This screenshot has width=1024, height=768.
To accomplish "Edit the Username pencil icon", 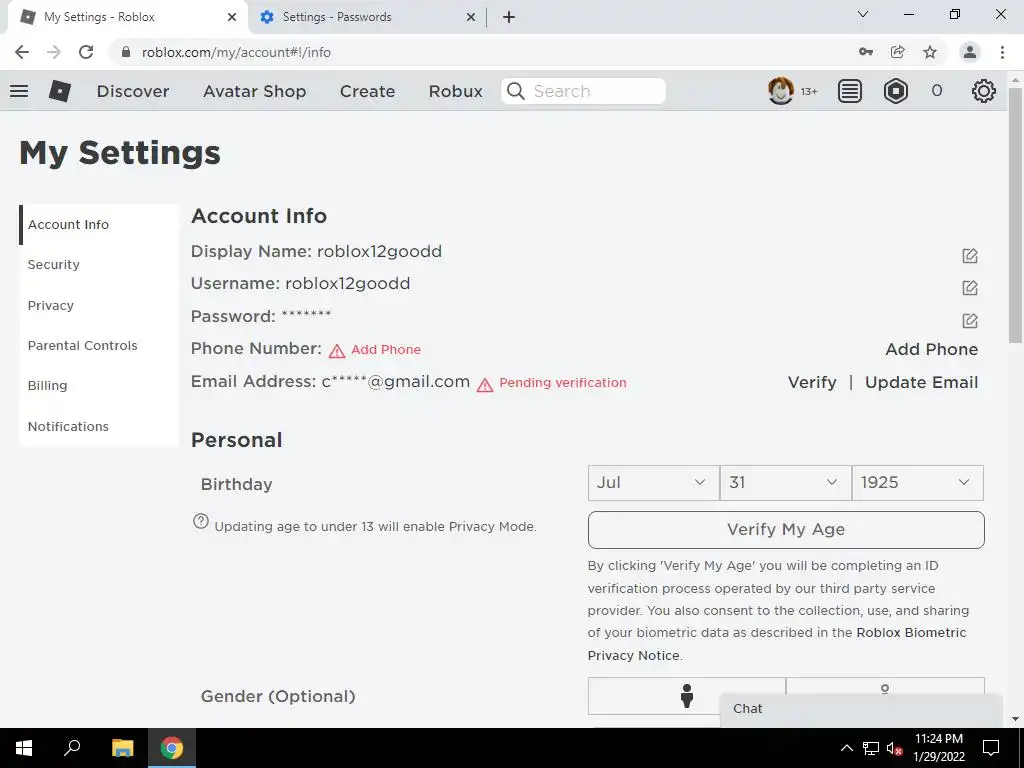I will point(970,287).
